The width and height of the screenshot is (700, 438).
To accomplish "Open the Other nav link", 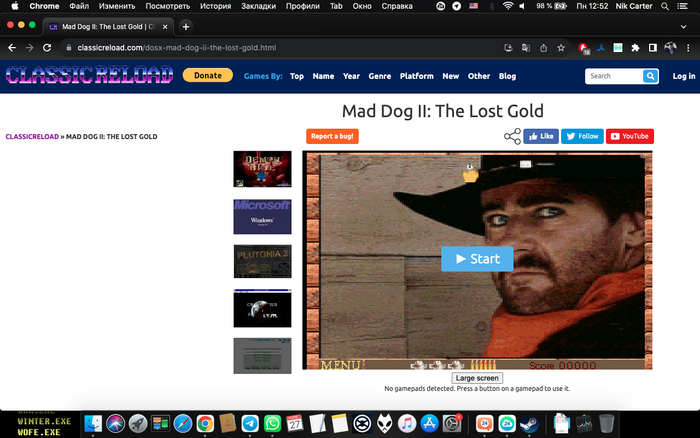I will tap(479, 76).
